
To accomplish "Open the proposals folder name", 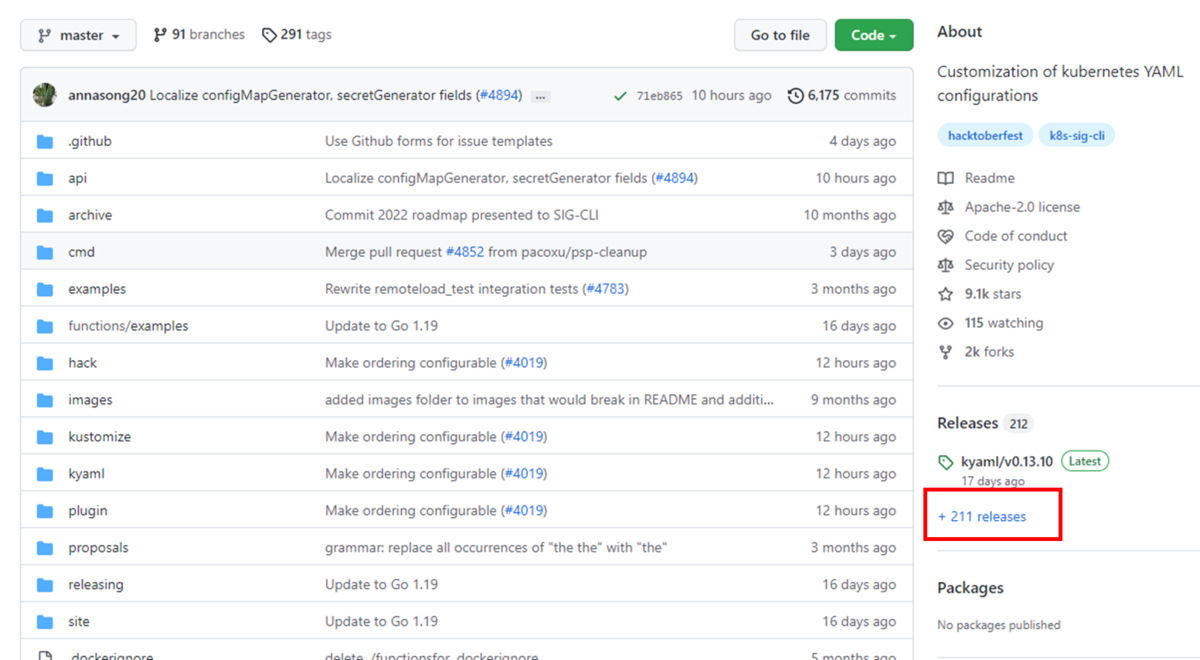I will tap(98, 548).
